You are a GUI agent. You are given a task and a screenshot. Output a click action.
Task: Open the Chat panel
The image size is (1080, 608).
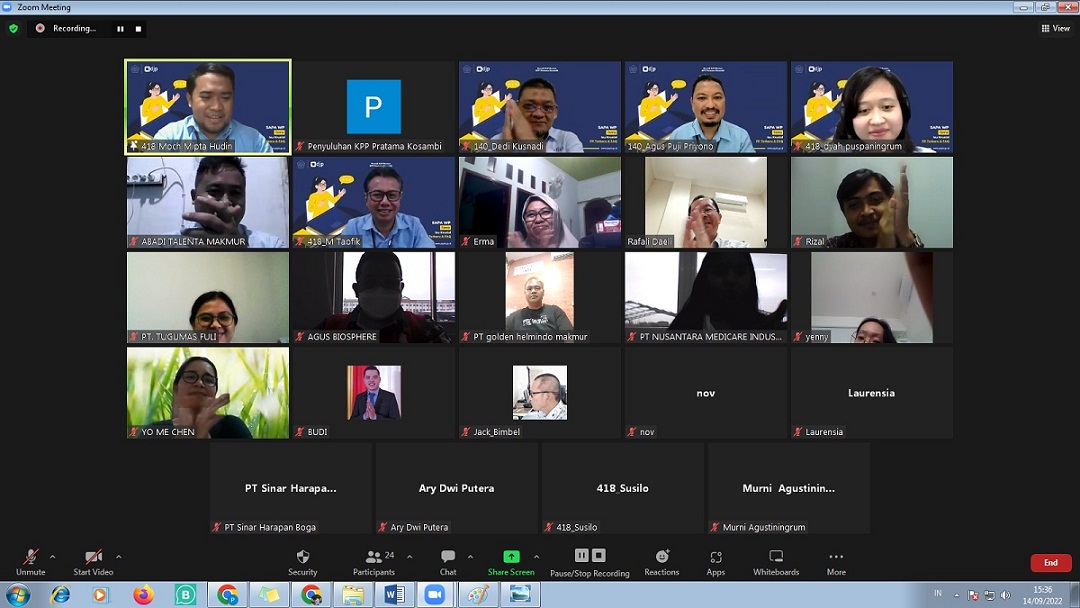[448, 557]
